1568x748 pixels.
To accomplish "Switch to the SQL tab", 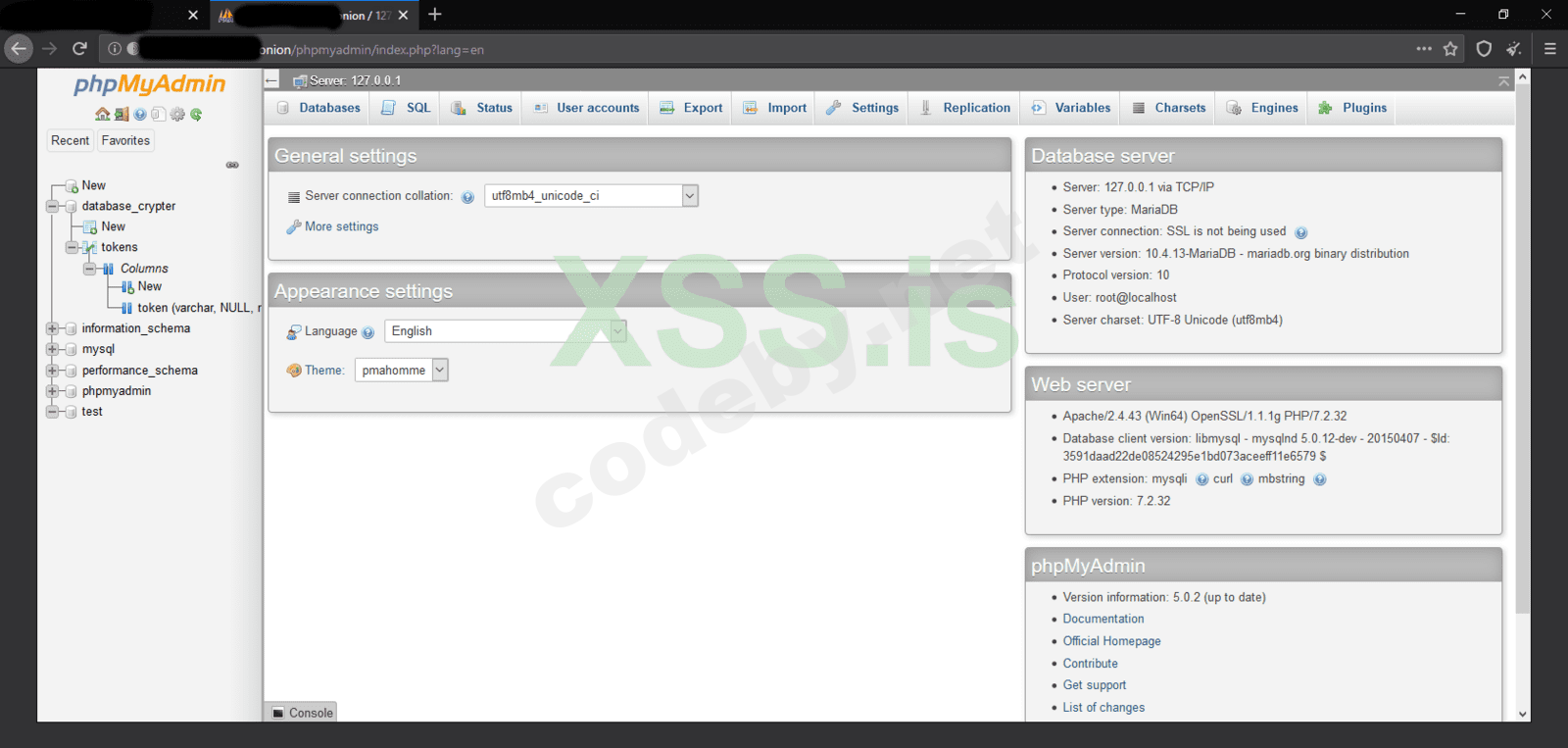I will pos(407,108).
